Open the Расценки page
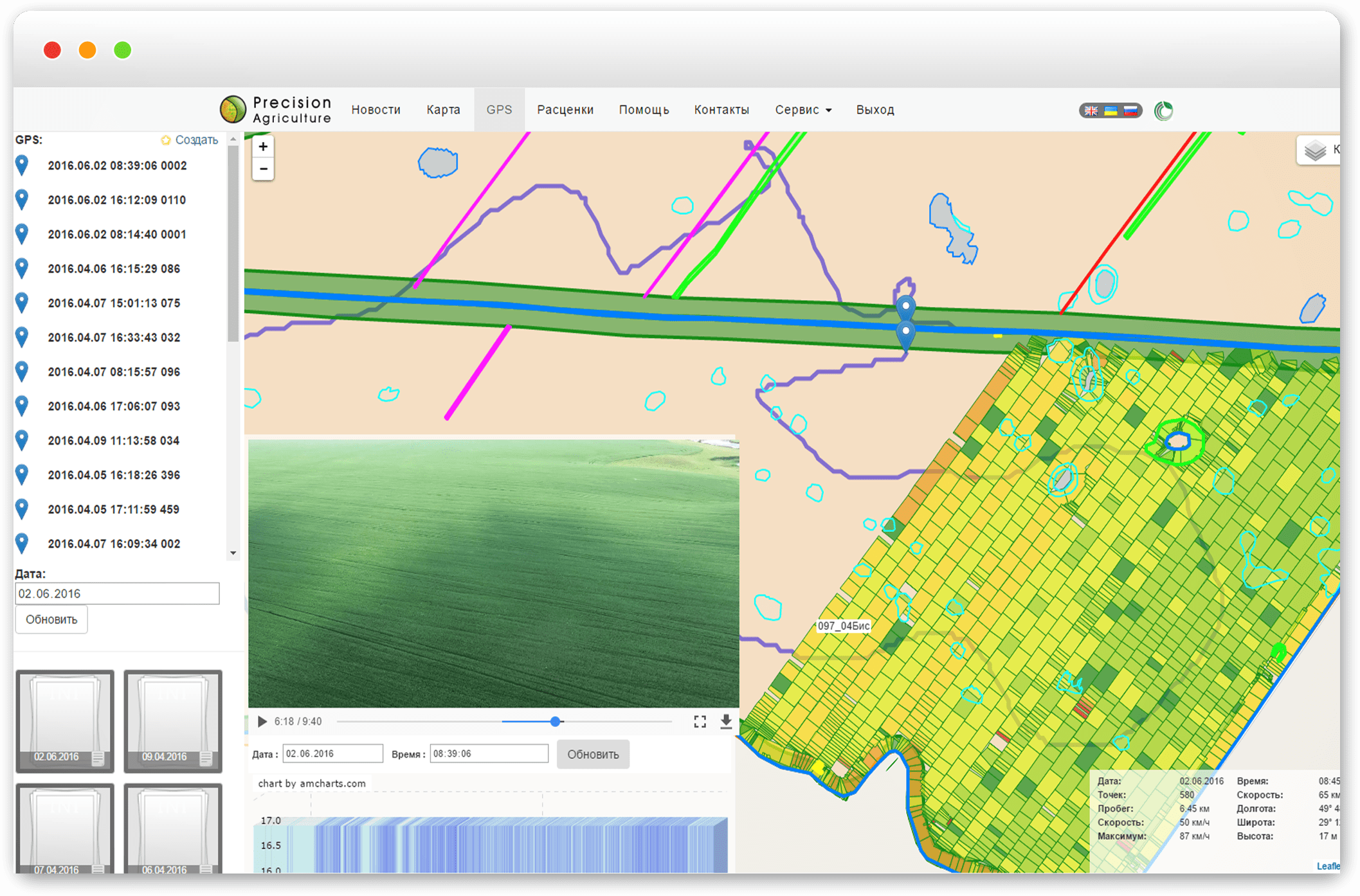Viewport: 1360px width, 896px height. click(x=565, y=110)
